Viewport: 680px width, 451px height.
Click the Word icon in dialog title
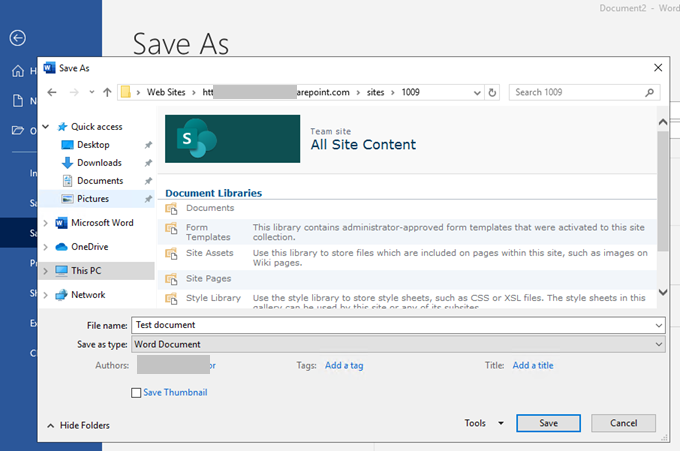49,68
